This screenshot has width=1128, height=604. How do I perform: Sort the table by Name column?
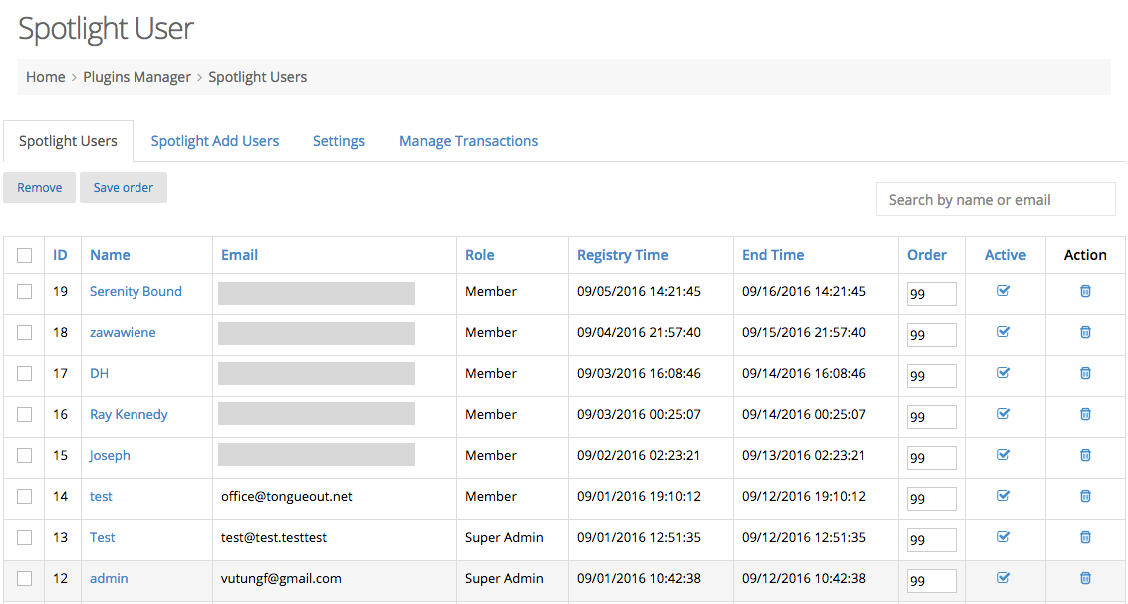[x=110, y=255]
